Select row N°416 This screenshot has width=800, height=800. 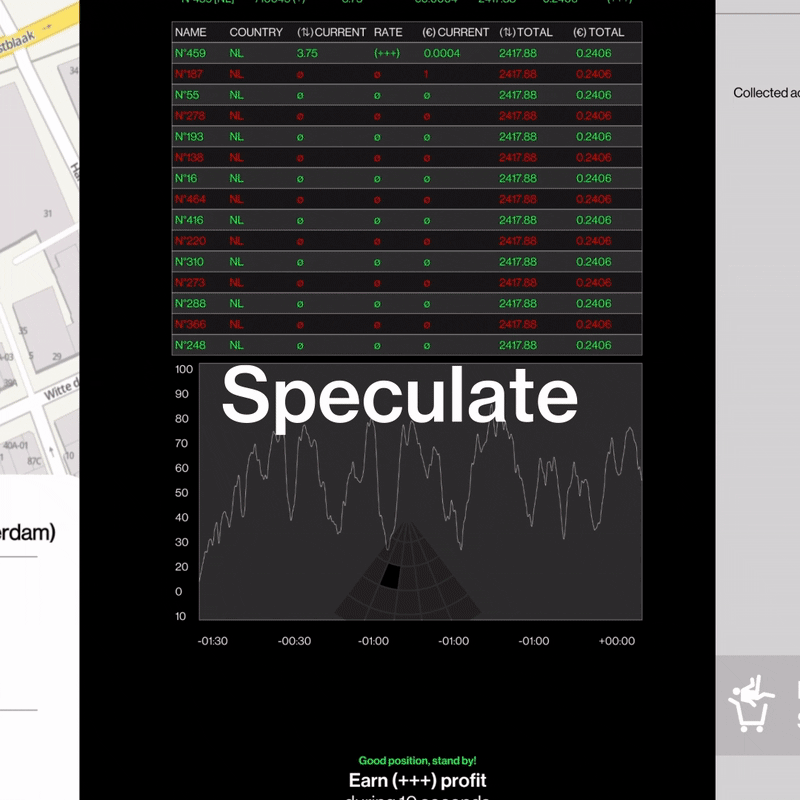point(407,220)
